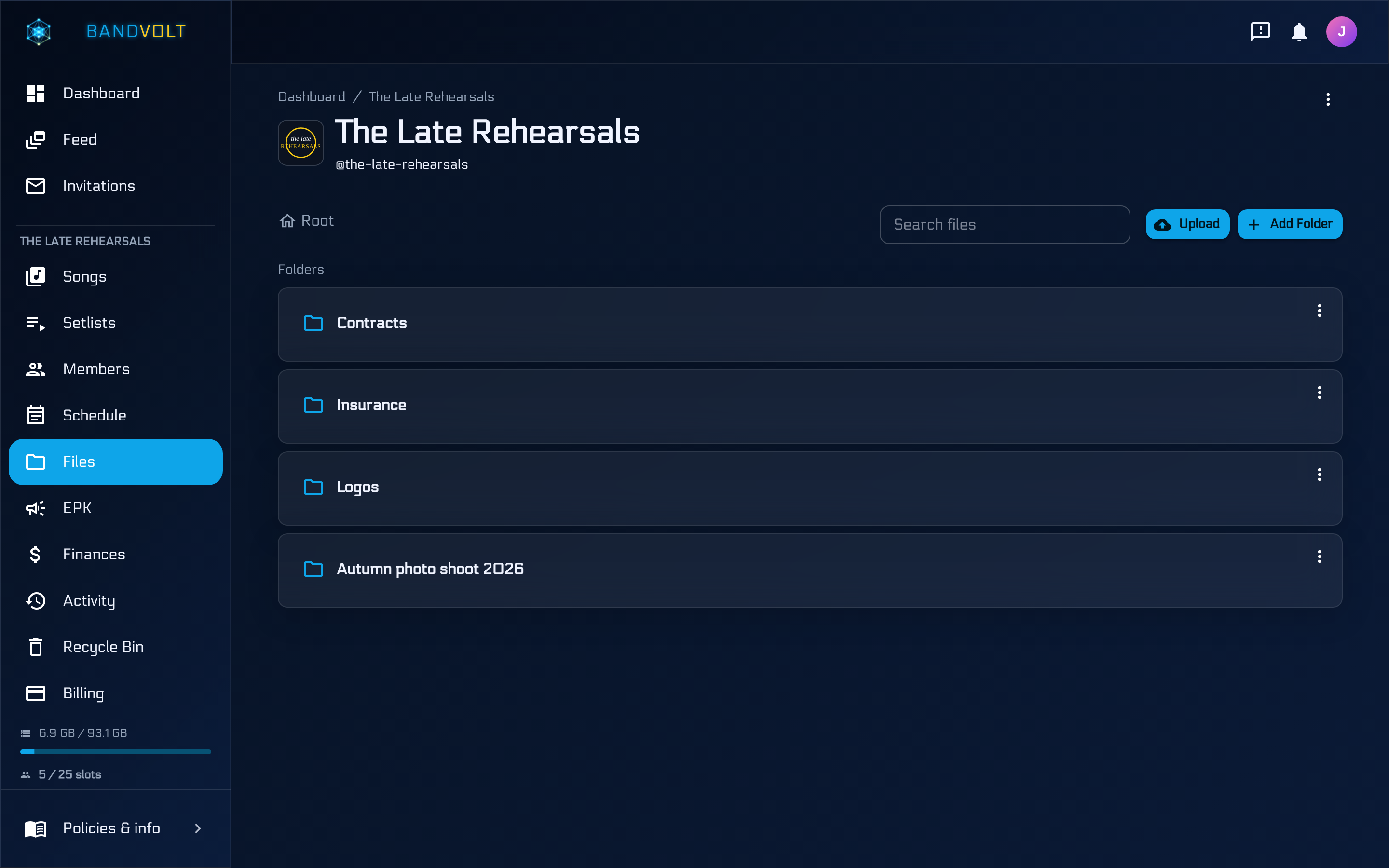Image resolution: width=1389 pixels, height=868 pixels.
Task: Go to Dashboard in sidebar
Action: [115, 93]
